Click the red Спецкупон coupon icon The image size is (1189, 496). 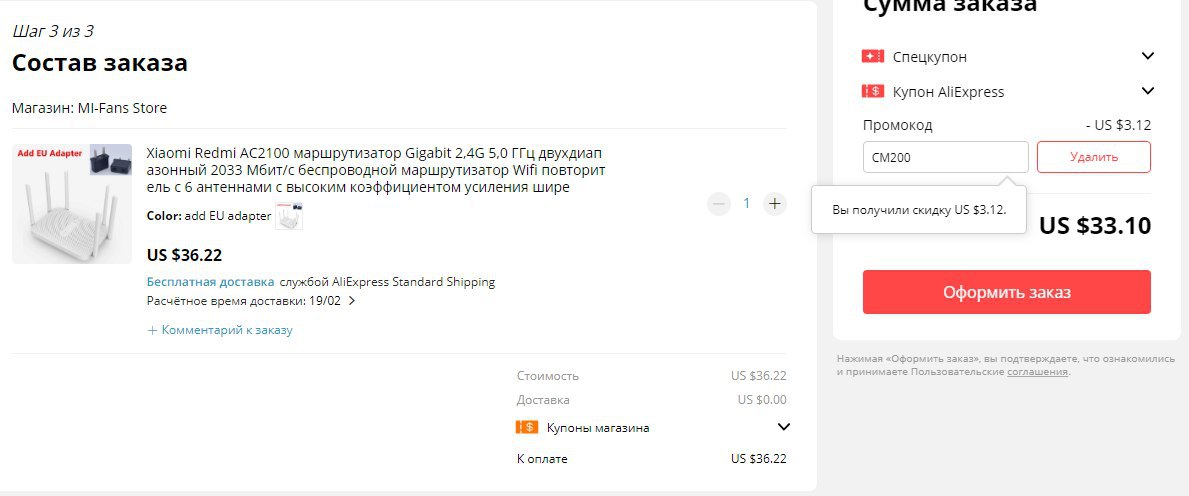coord(873,56)
